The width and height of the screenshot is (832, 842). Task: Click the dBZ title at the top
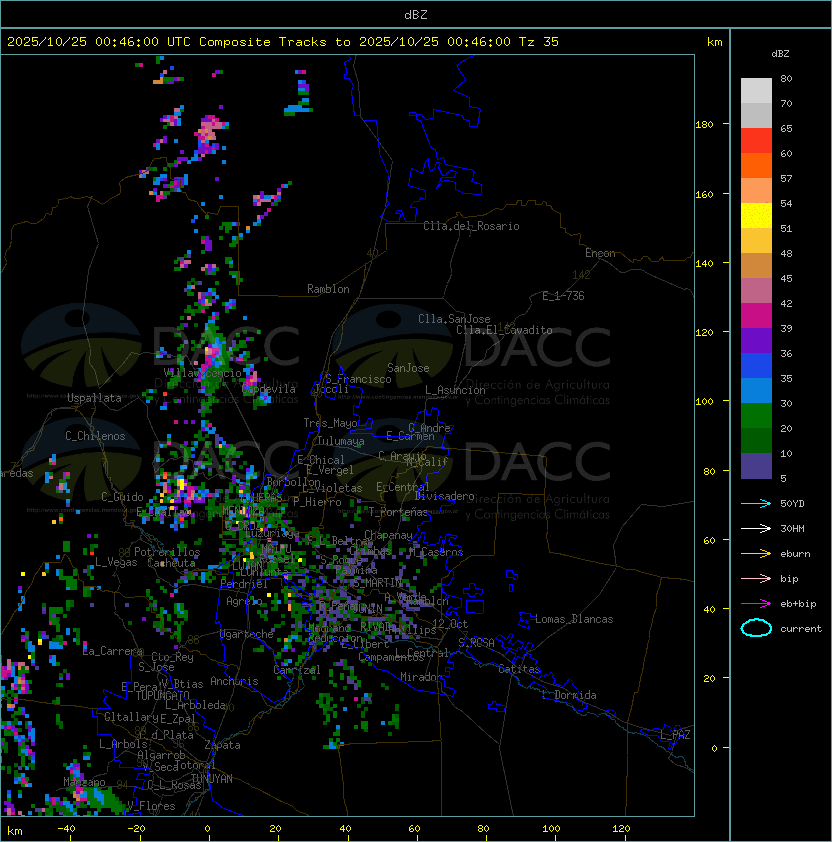pos(416,14)
